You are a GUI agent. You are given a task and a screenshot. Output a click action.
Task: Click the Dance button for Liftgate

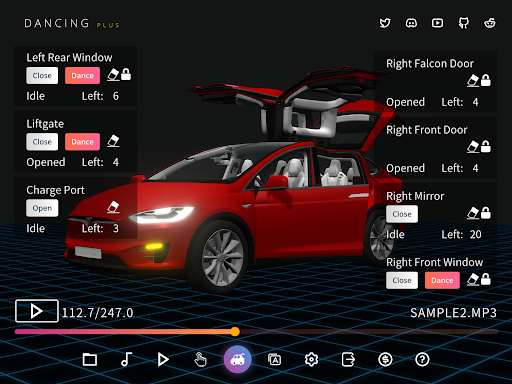click(82, 142)
